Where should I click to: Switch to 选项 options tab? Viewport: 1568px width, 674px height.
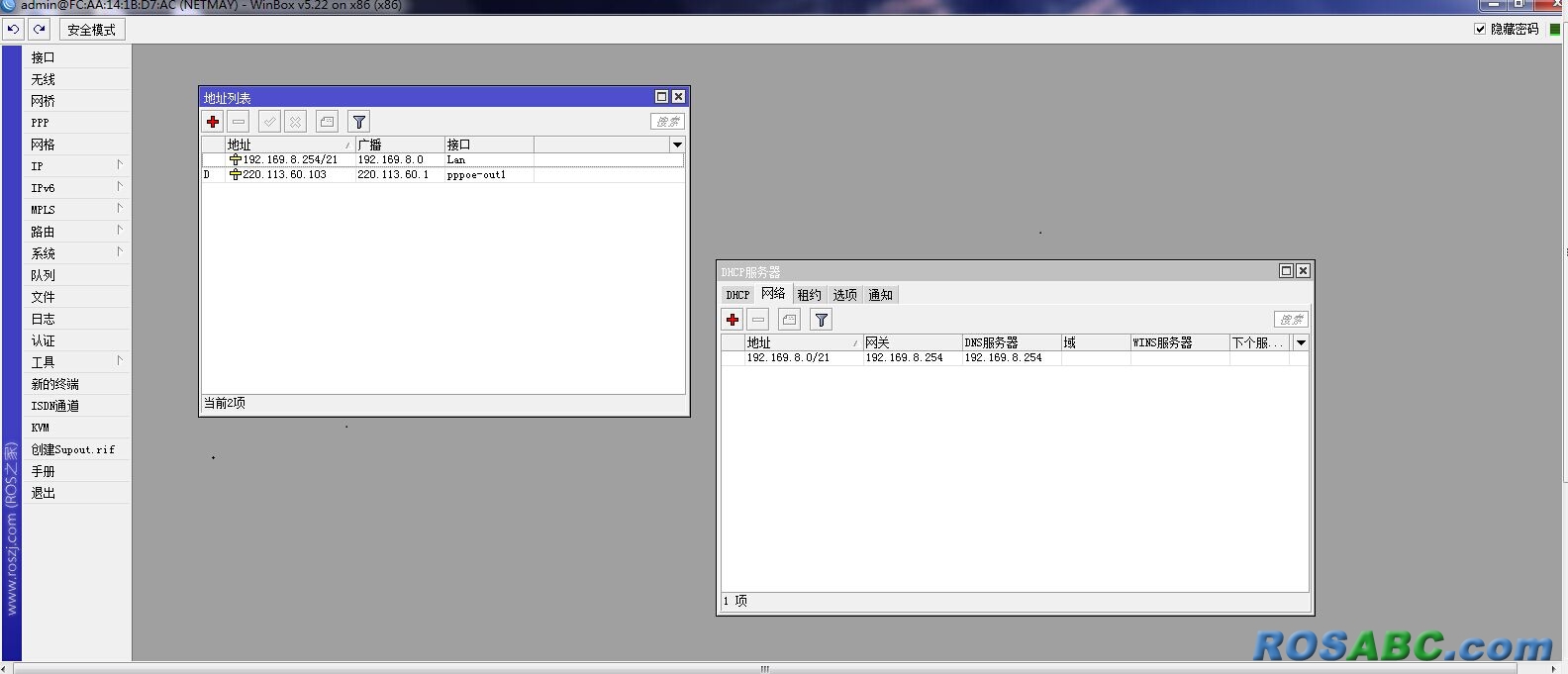(844, 295)
